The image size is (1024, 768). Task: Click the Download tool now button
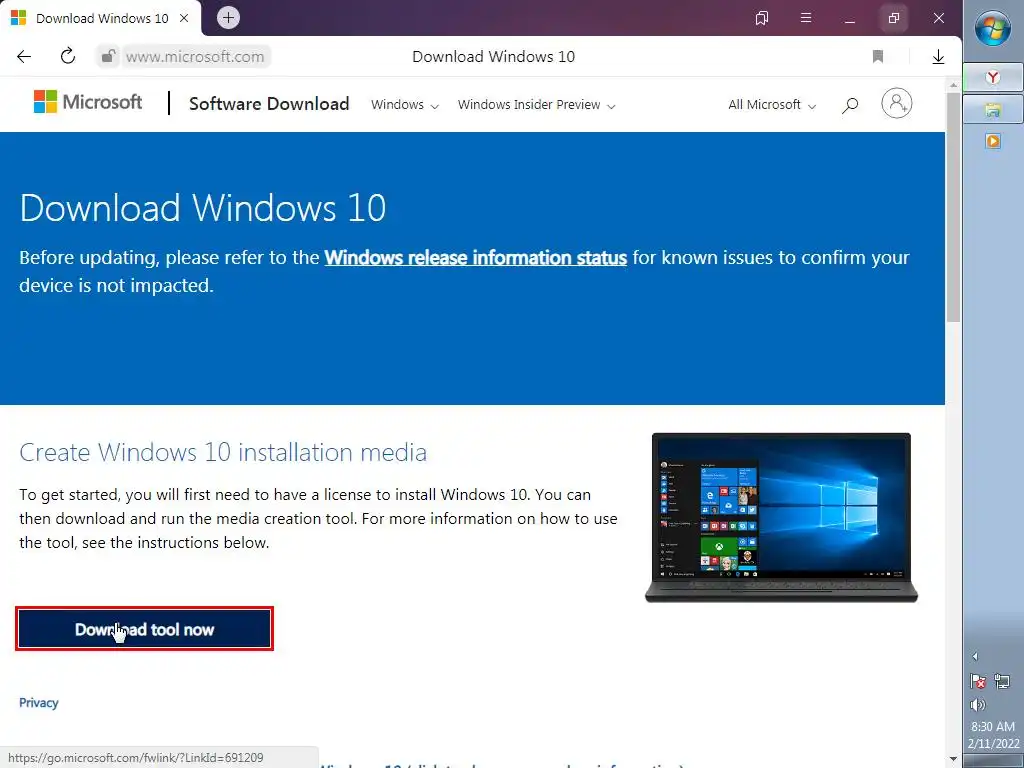click(144, 629)
